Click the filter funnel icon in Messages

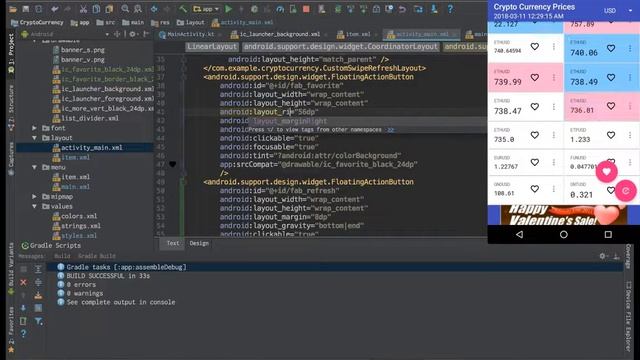(x=38, y=322)
